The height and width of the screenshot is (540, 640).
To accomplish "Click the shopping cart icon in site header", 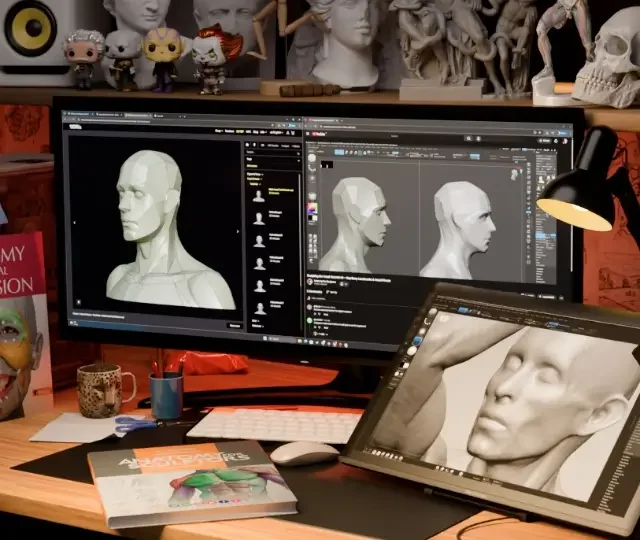I will tap(293, 133).
